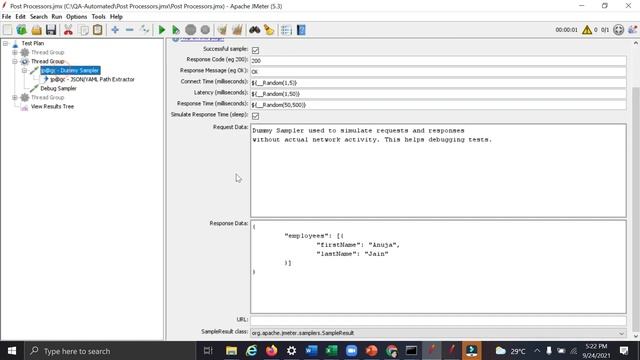Stop the running test icon
This screenshot has width=640, height=360.
[191, 30]
